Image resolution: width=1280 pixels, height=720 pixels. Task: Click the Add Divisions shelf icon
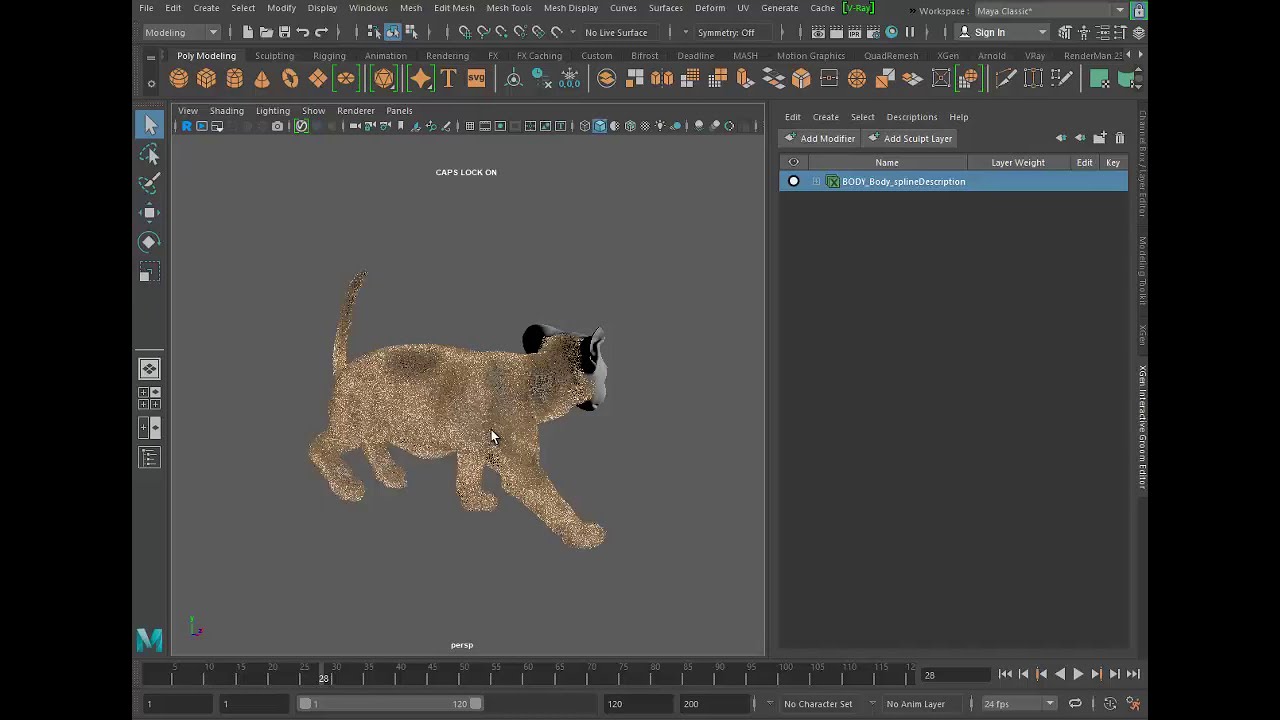click(x=690, y=79)
